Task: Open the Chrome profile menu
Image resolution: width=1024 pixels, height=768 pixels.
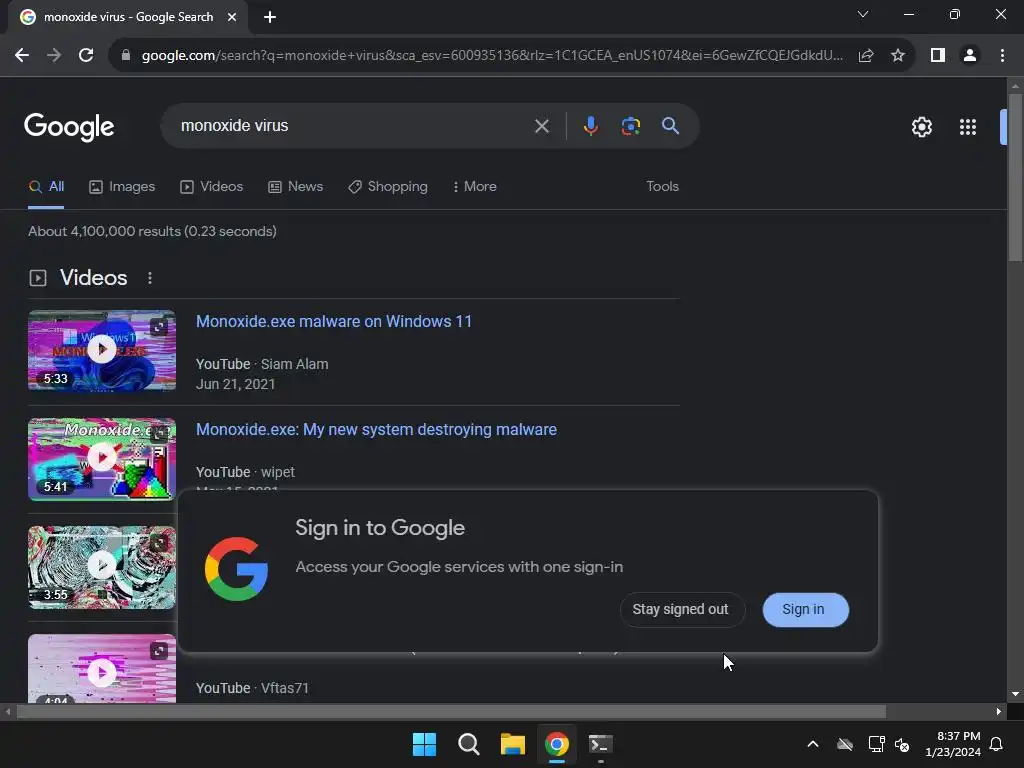Action: tap(970, 56)
